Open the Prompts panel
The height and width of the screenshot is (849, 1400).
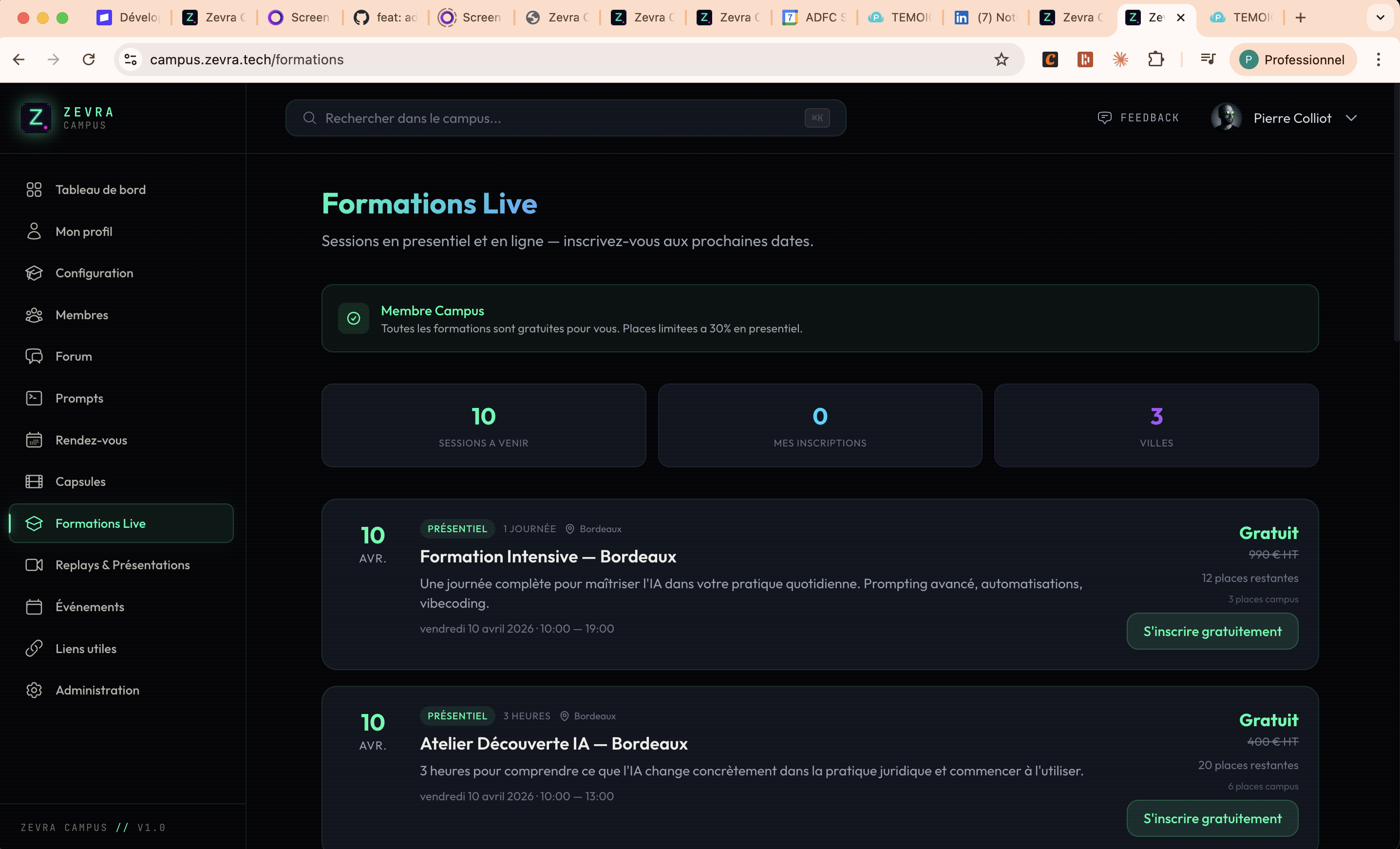click(x=79, y=398)
